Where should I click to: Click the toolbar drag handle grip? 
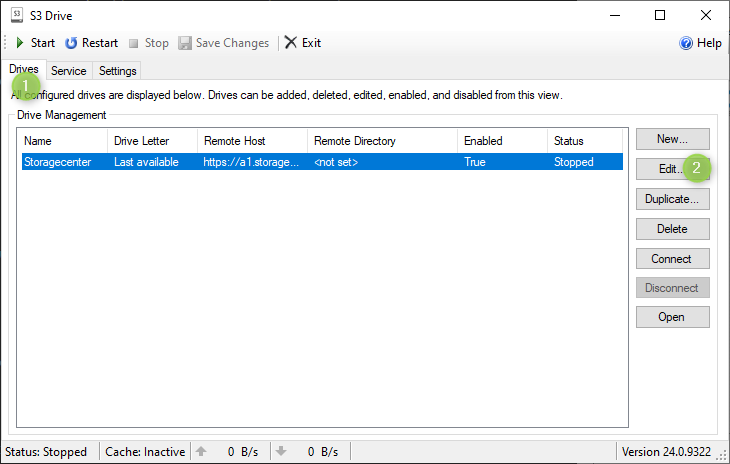(5, 43)
